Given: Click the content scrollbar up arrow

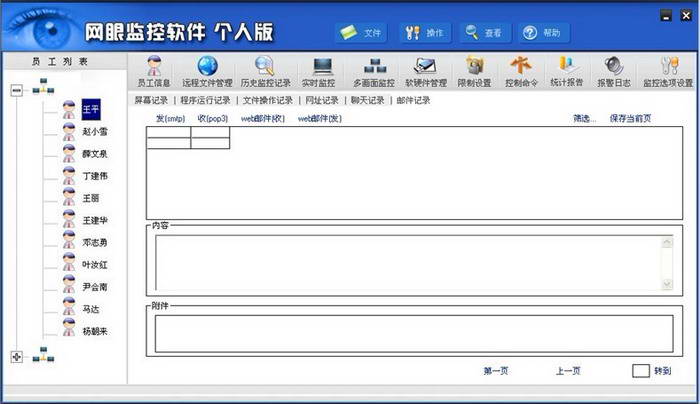Looking at the screenshot, I should click(667, 242).
